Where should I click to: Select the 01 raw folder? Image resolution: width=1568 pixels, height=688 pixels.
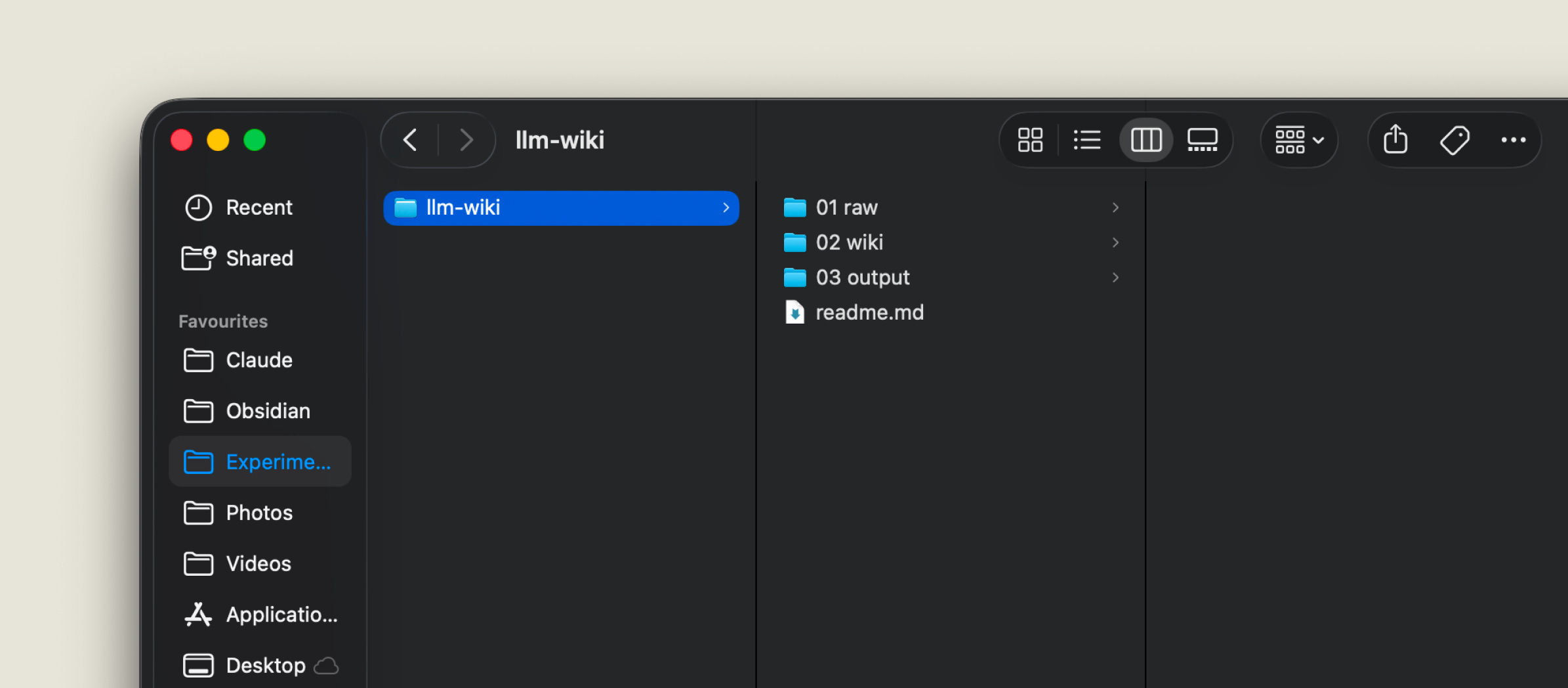951,207
